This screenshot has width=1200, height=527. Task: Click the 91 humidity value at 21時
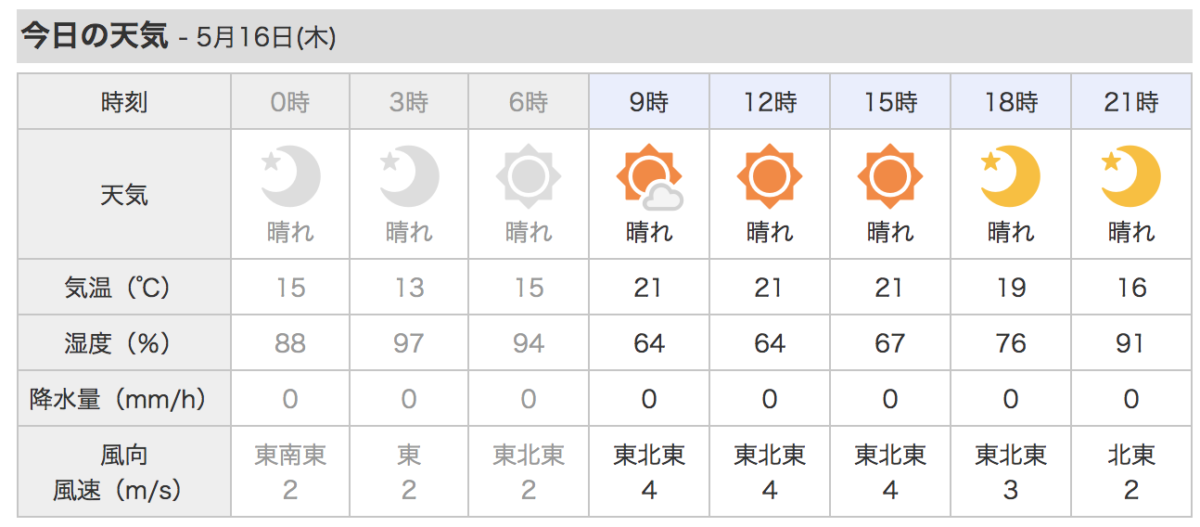point(1131,344)
